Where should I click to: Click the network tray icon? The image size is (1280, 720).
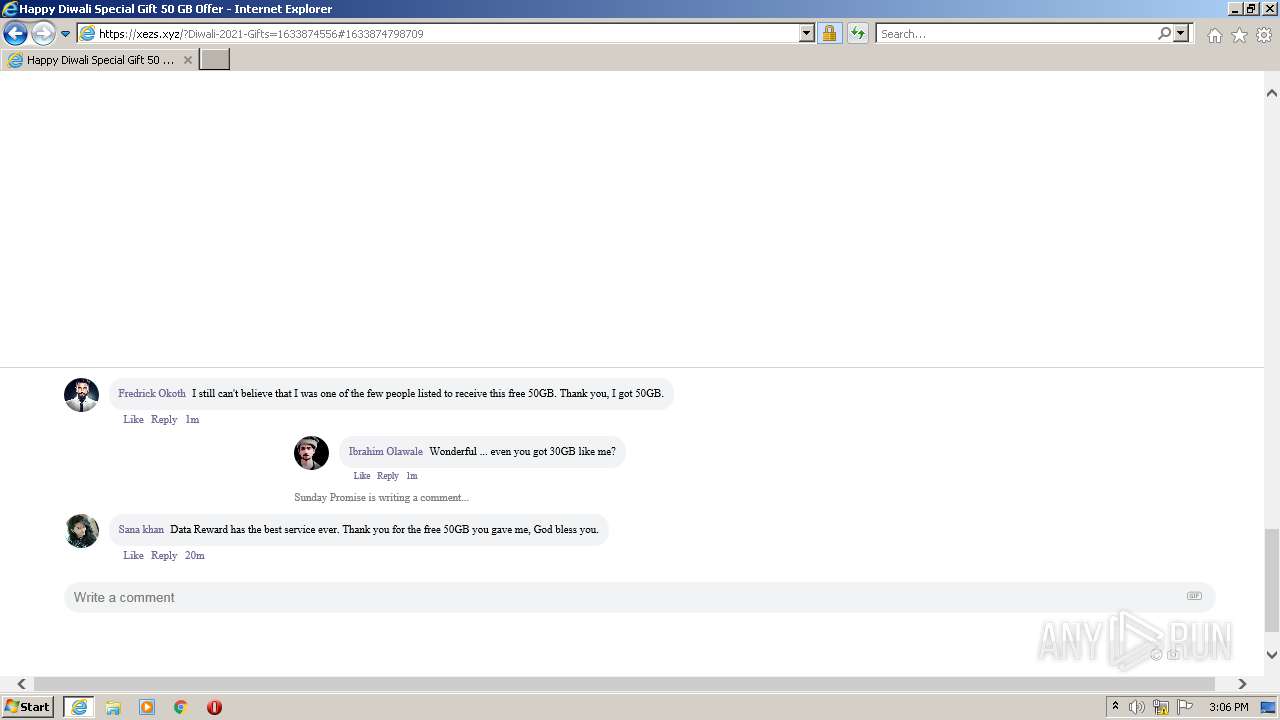point(1161,707)
